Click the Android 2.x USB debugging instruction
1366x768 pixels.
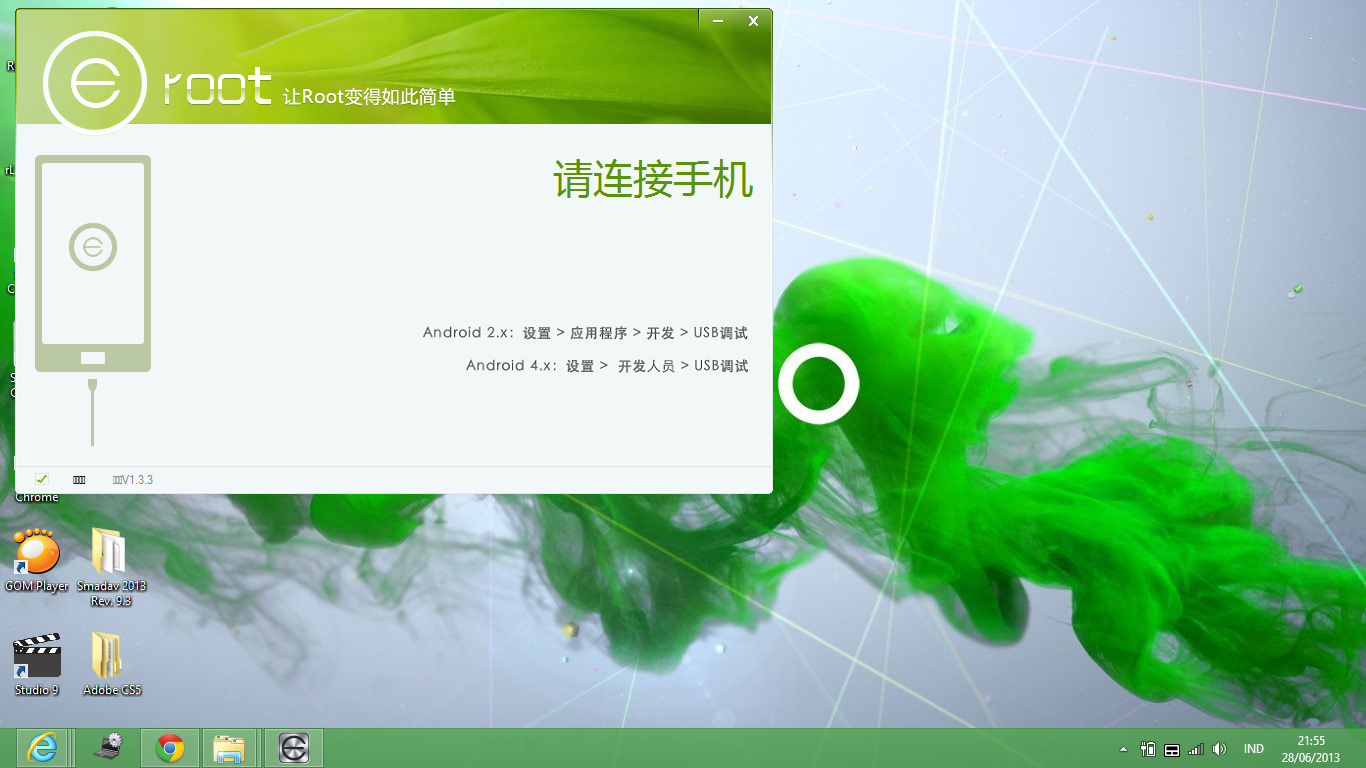pyautogui.click(x=585, y=333)
